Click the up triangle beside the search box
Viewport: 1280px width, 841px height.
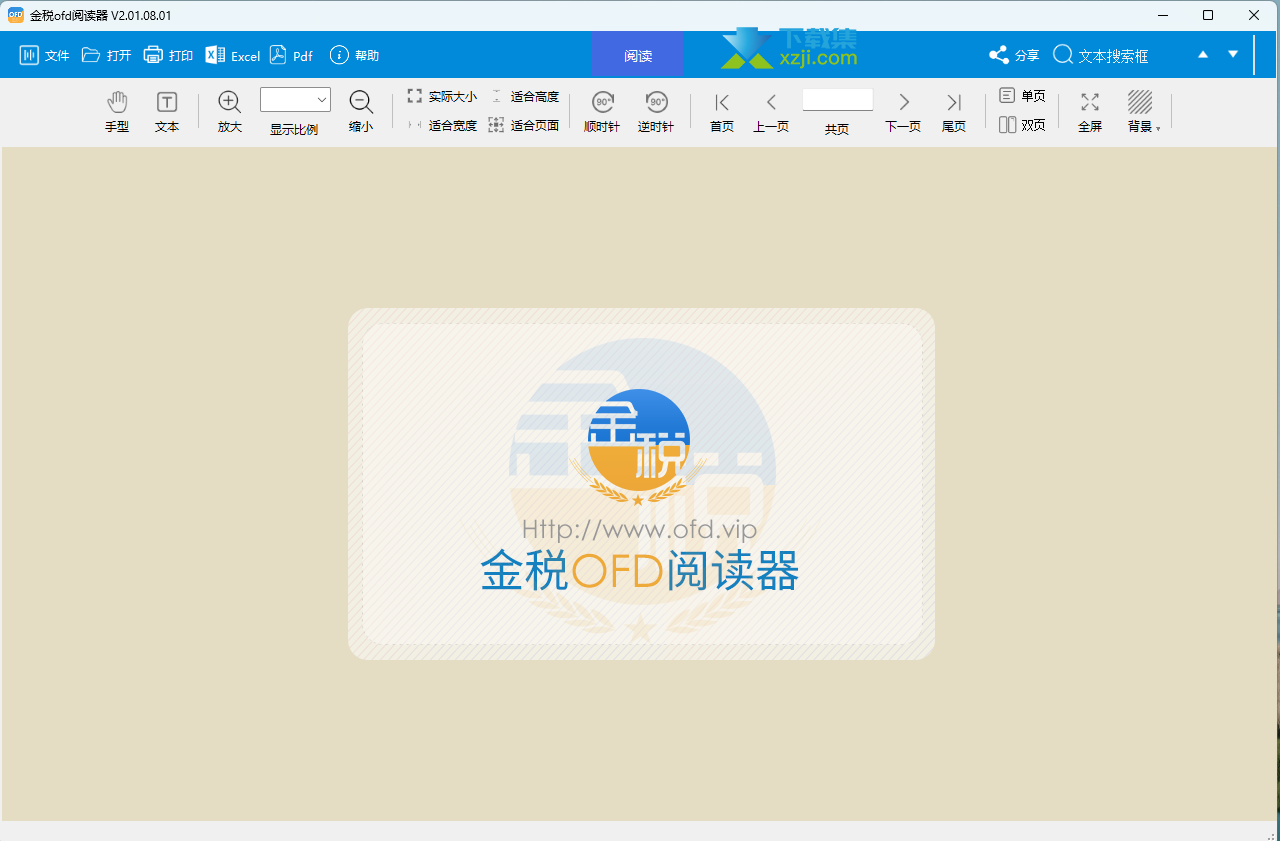click(1203, 55)
